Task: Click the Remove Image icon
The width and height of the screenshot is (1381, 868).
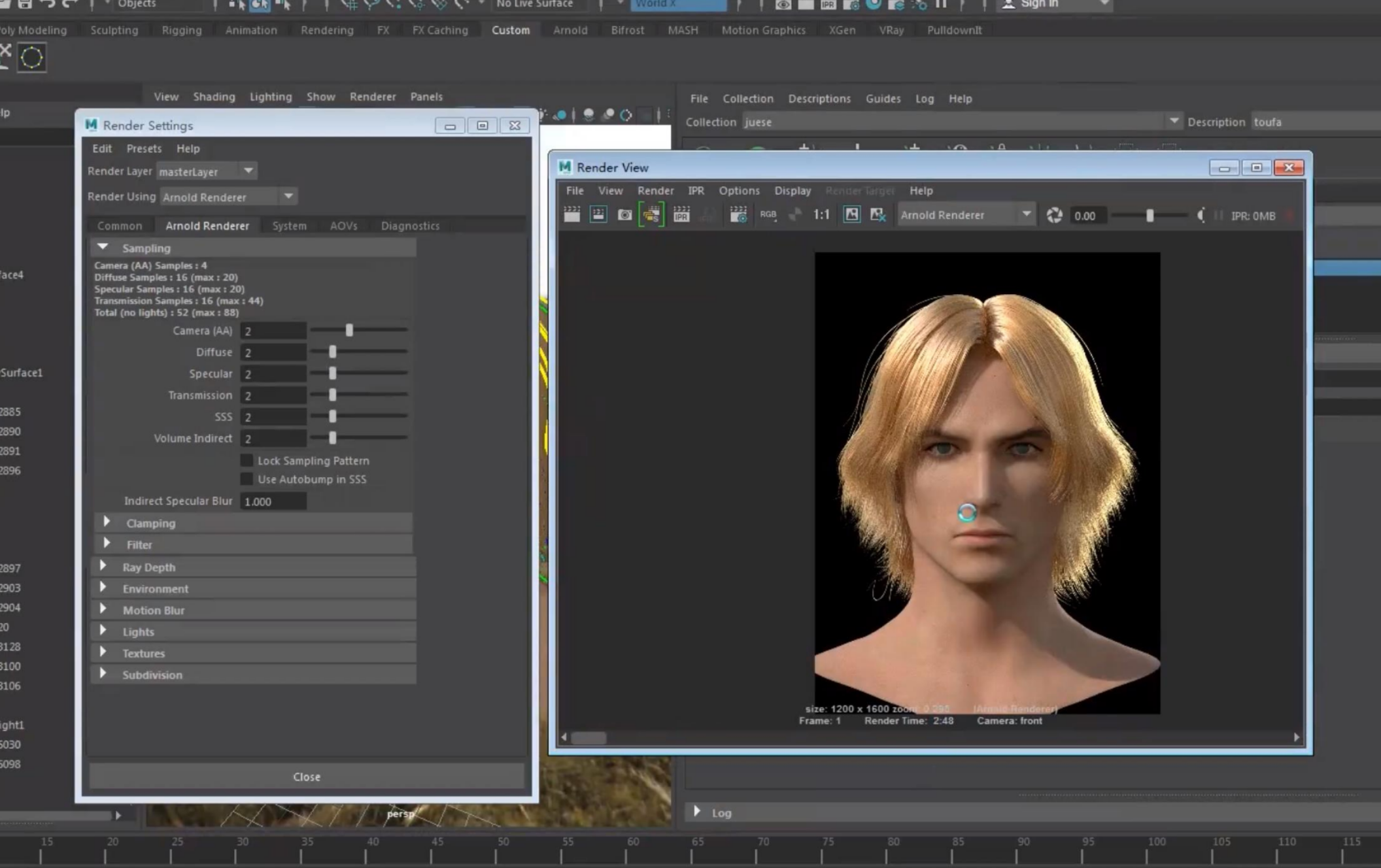Action: tap(878, 215)
